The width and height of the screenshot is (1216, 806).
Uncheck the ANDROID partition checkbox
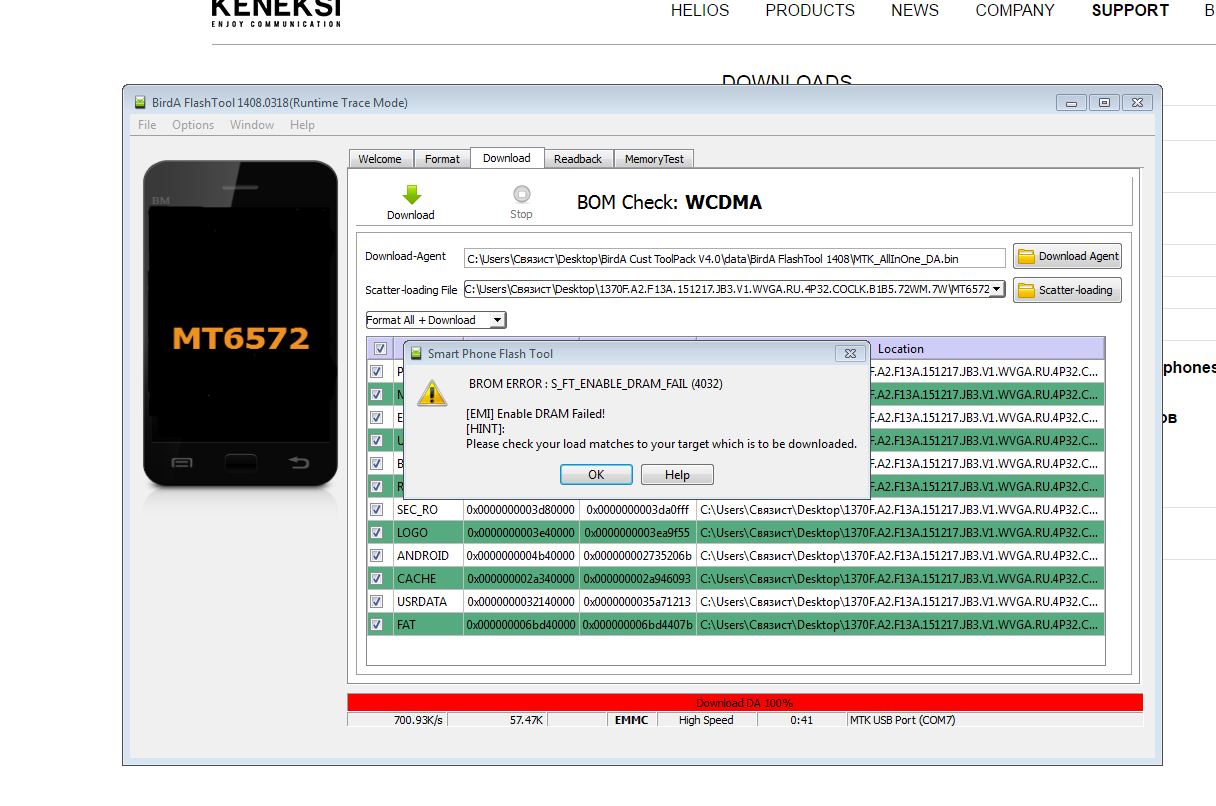377,555
